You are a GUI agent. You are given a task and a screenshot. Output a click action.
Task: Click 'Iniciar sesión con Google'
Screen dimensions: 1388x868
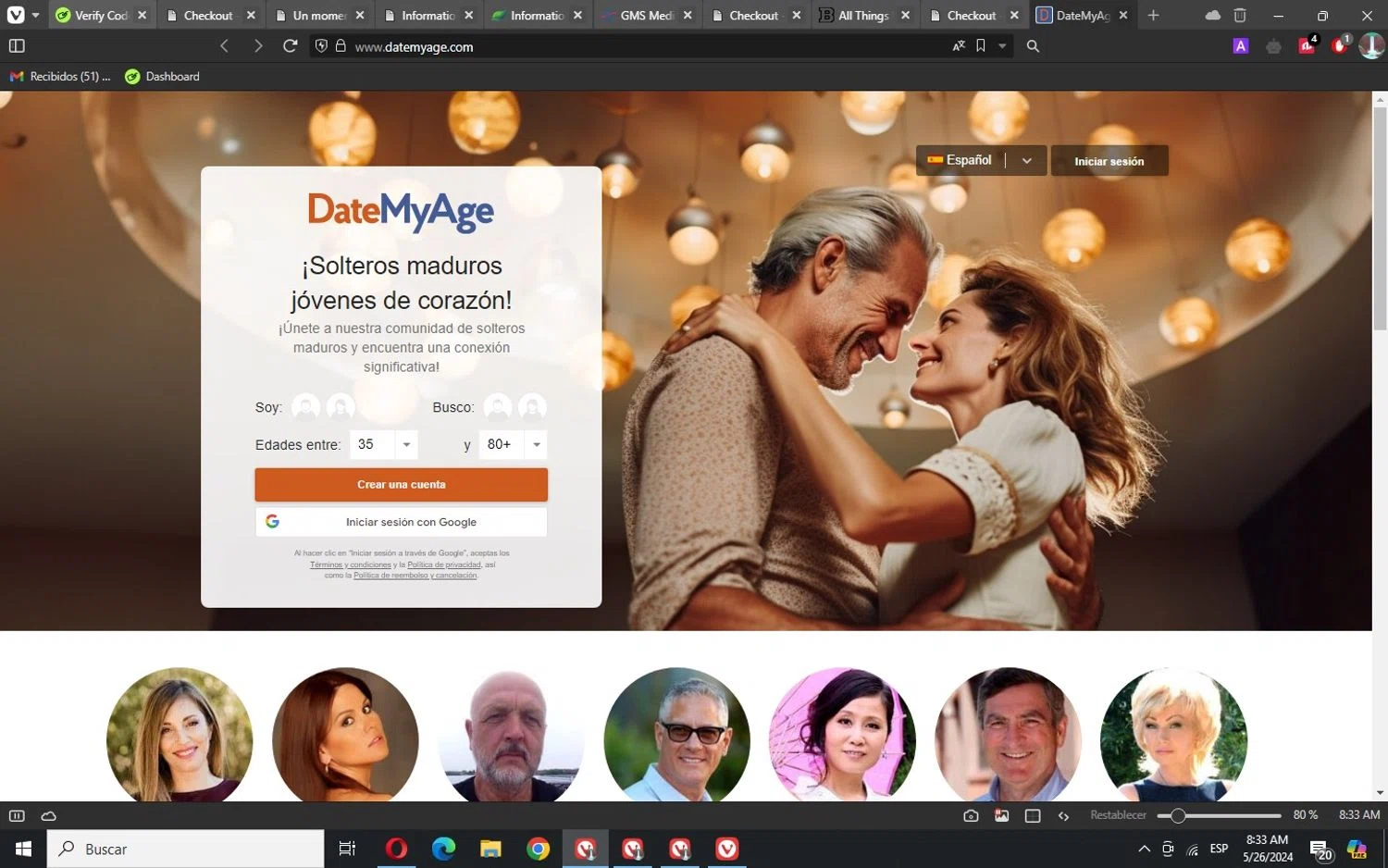click(402, 522)
